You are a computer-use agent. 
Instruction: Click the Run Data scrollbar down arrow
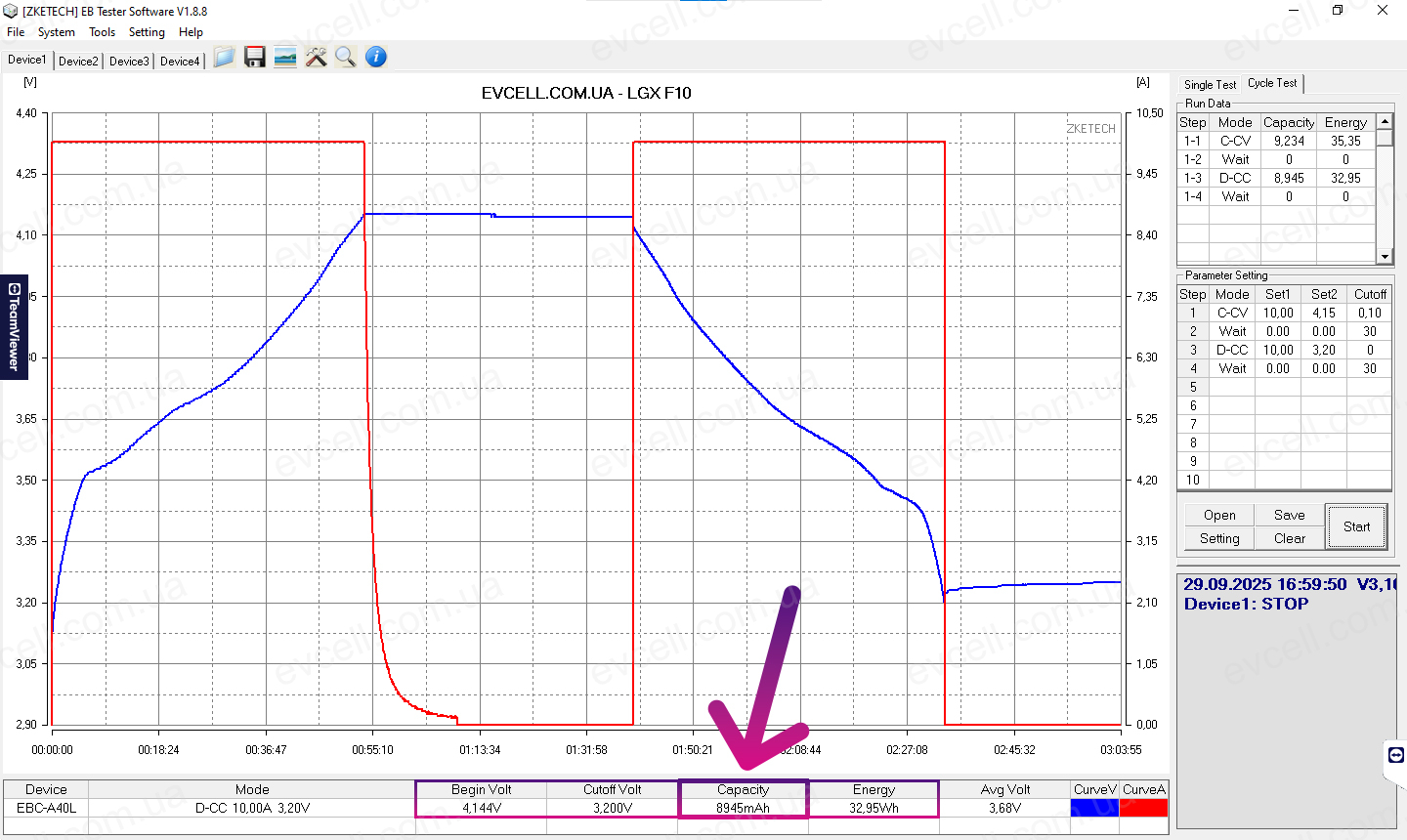click(x=1384, y=257)
